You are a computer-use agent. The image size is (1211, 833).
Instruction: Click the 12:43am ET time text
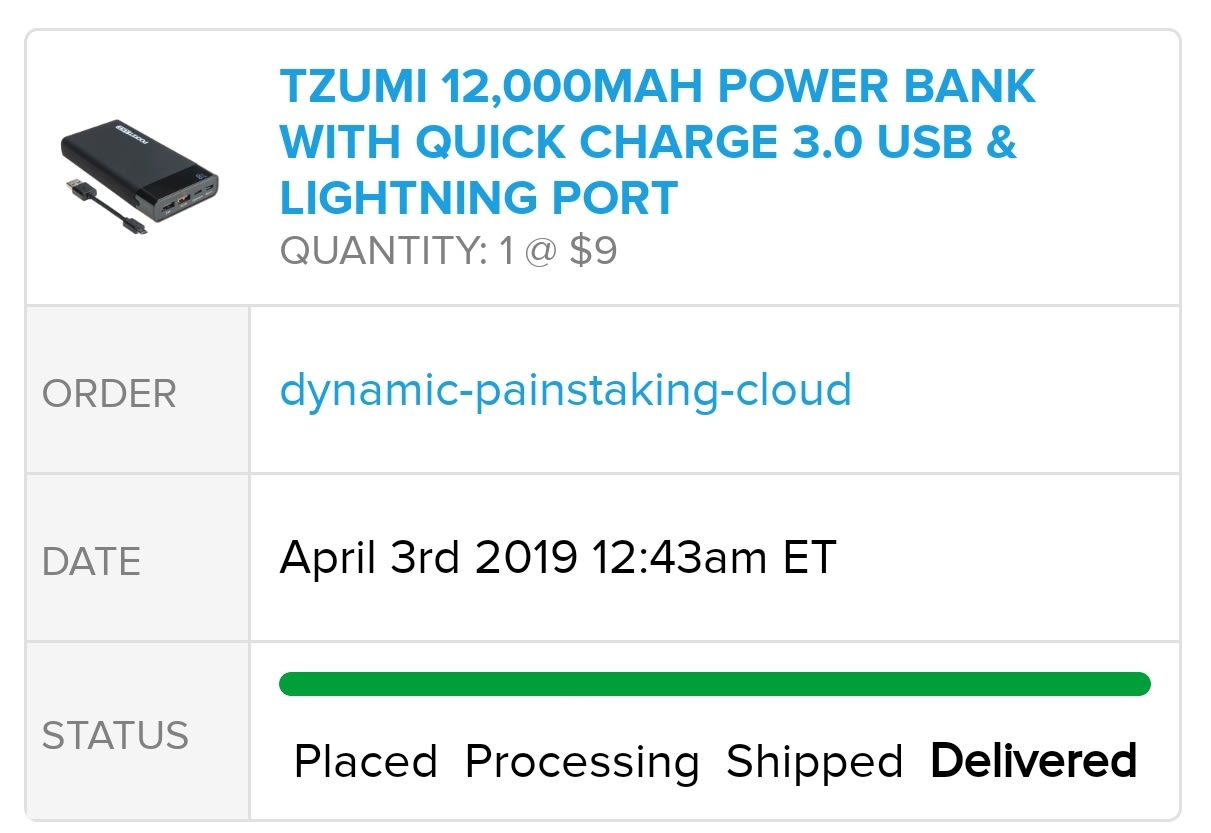(x=714, y=557)
